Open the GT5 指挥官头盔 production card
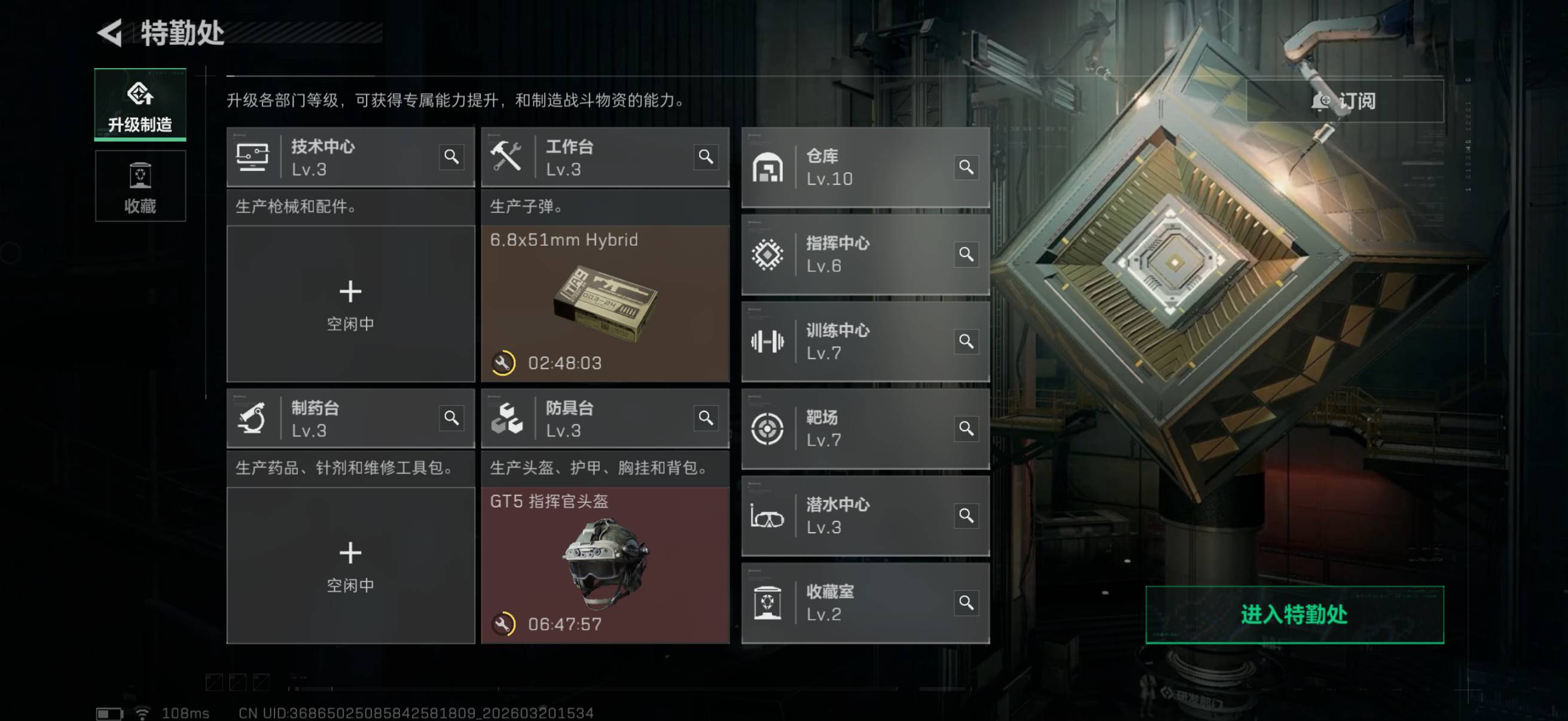 [x=605, y=565]
